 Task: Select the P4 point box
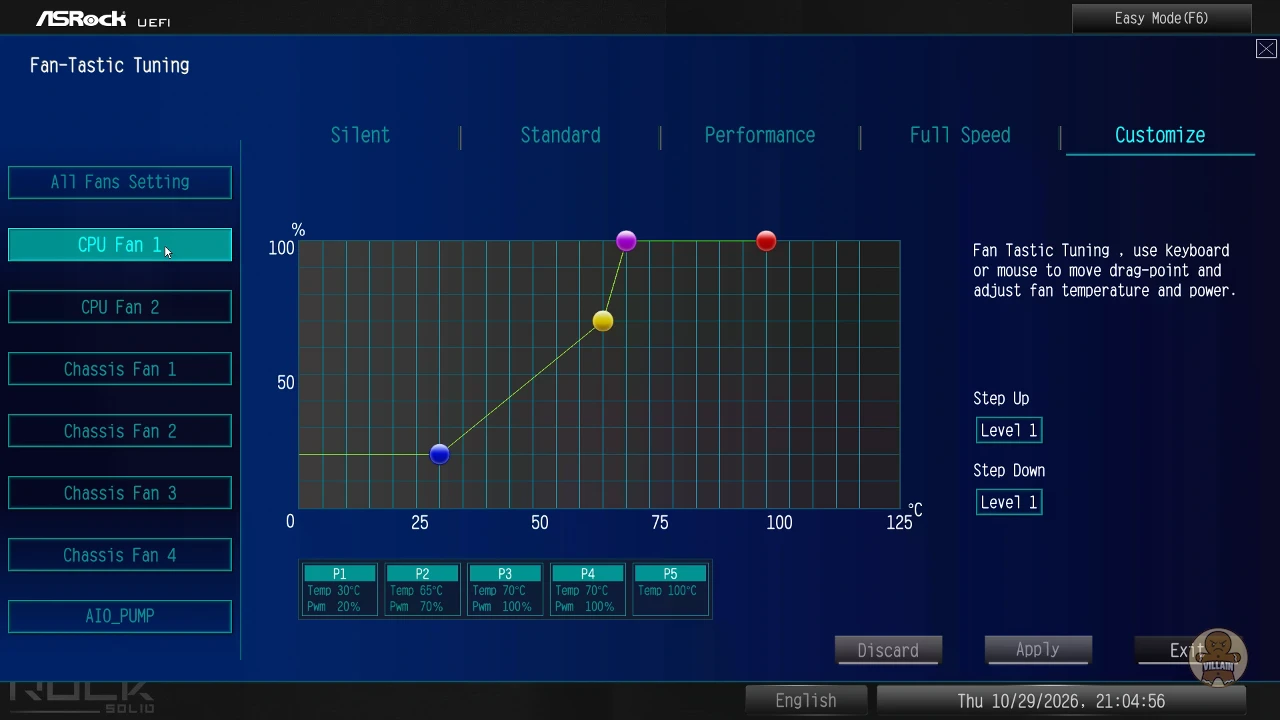(x=588, y=589)
